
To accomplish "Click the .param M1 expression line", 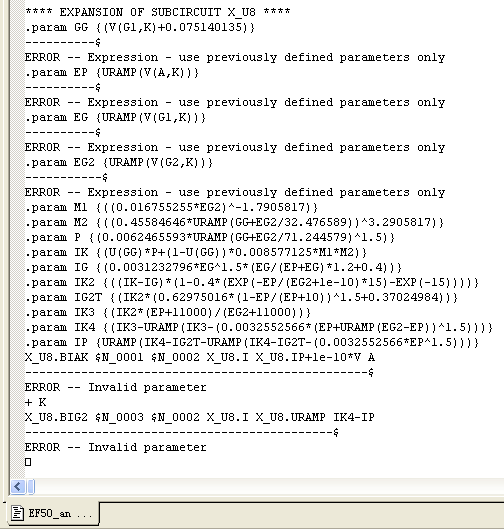I will point(171,207).
